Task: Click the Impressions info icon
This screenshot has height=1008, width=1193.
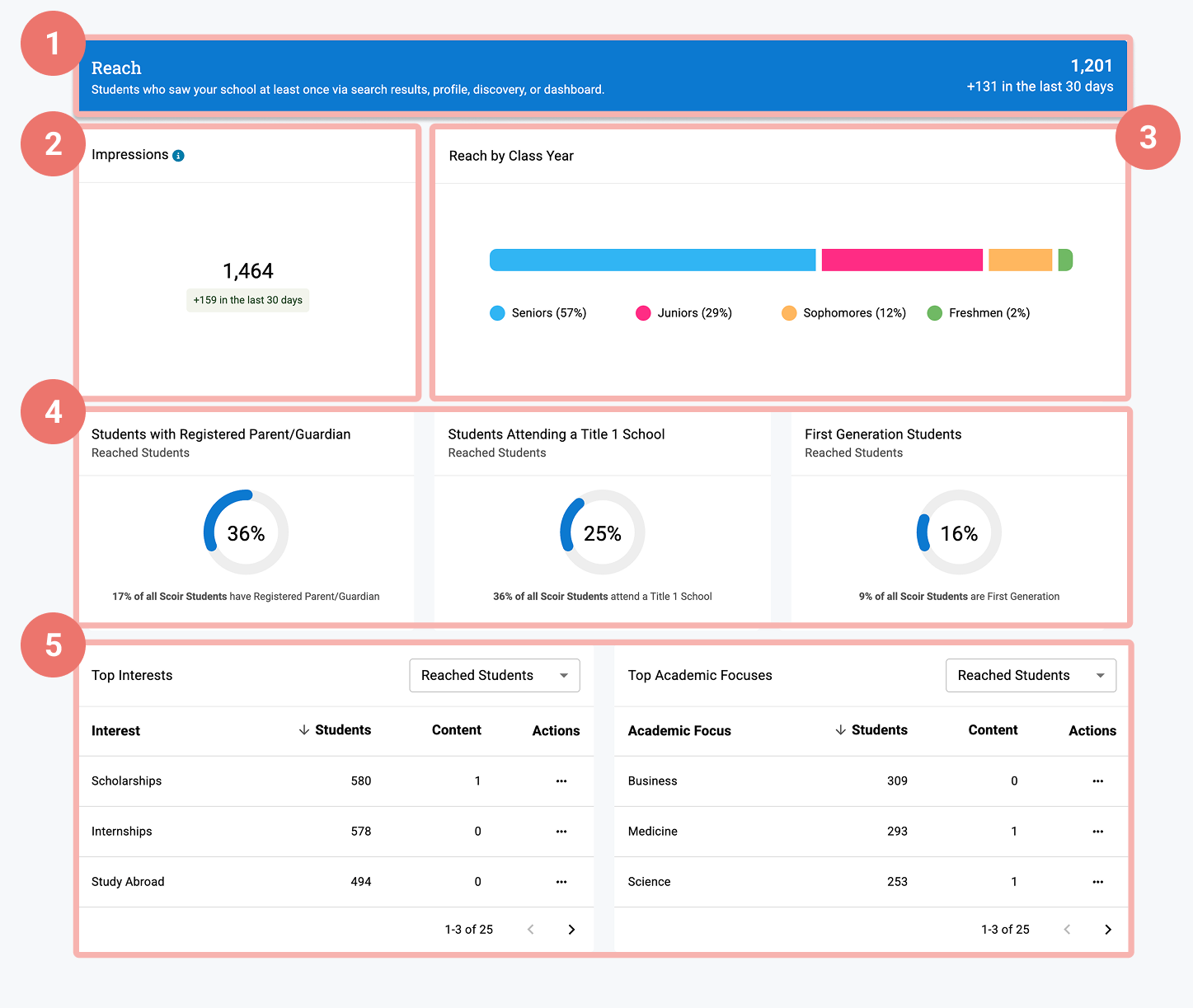Action: (x=178, y=156)
